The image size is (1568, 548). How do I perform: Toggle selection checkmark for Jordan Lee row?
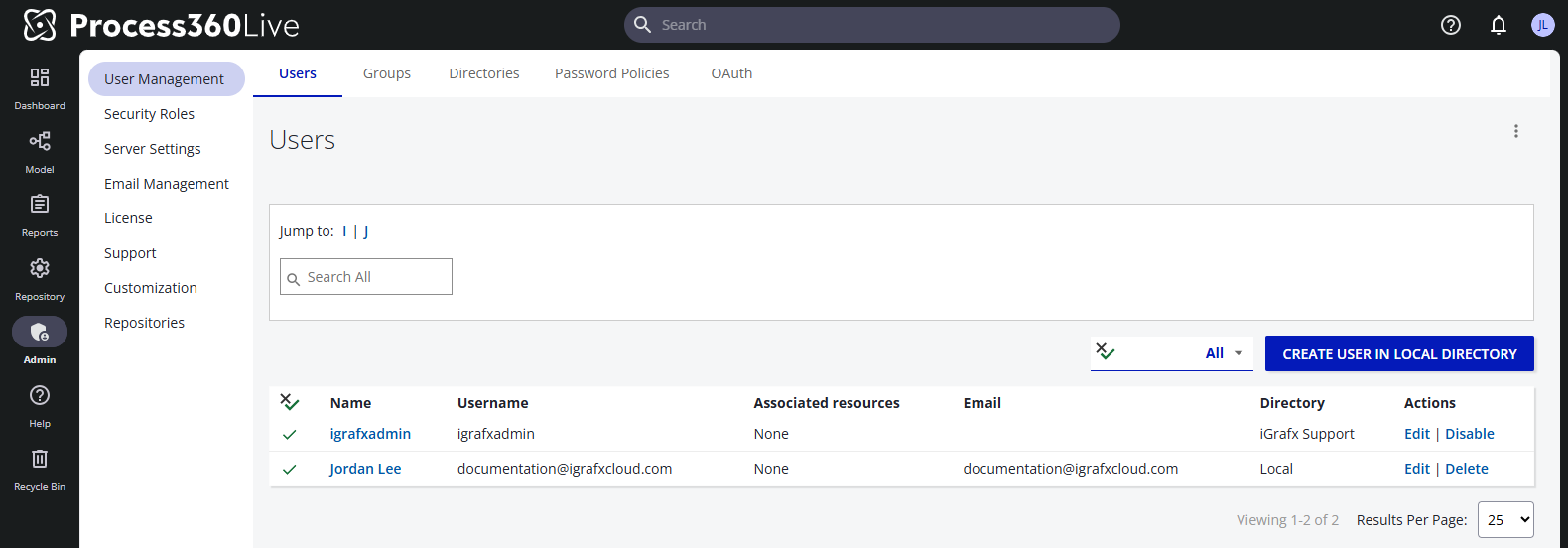click(x=289, y=469)
